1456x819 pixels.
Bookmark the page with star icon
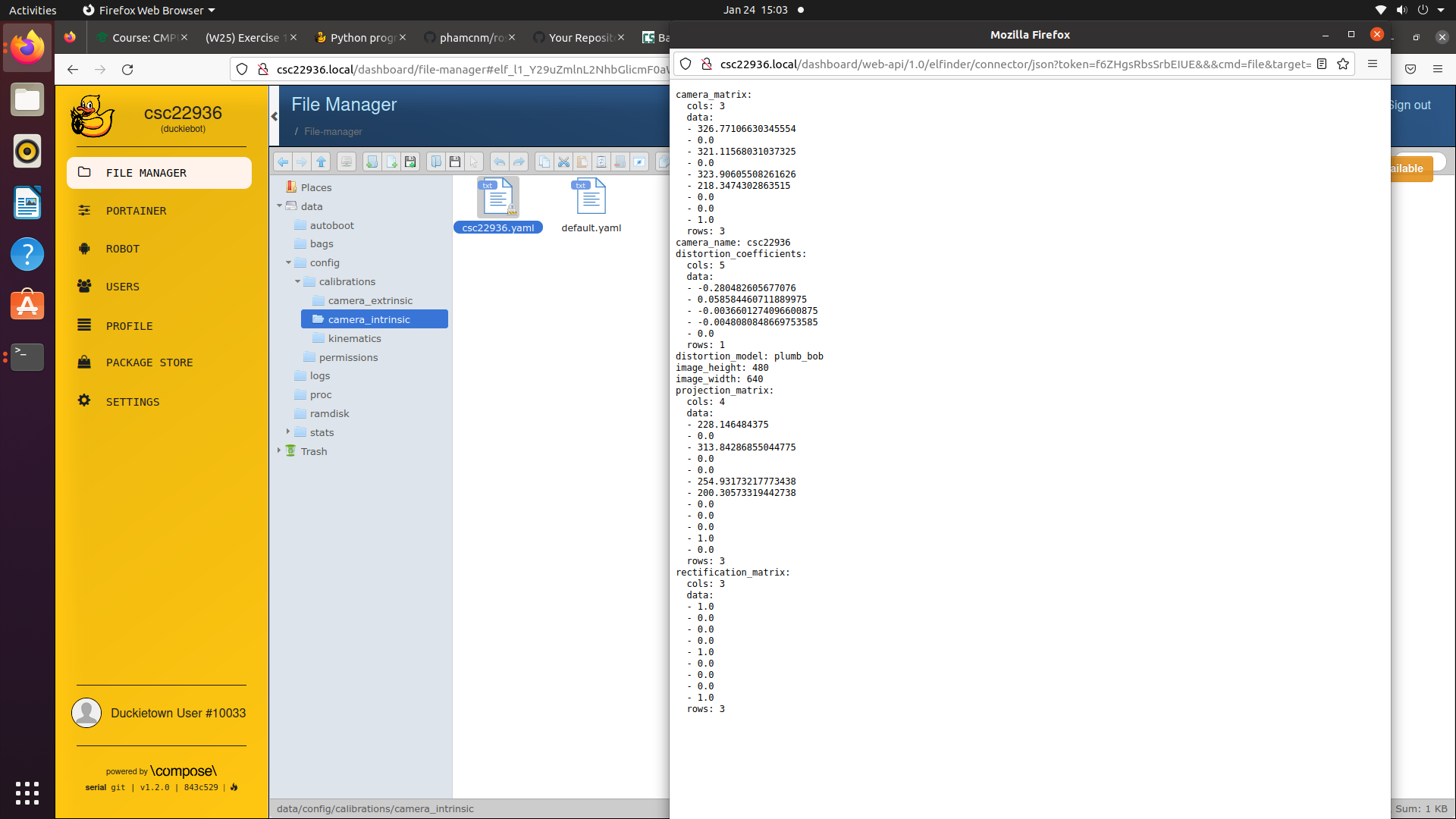1343,64
